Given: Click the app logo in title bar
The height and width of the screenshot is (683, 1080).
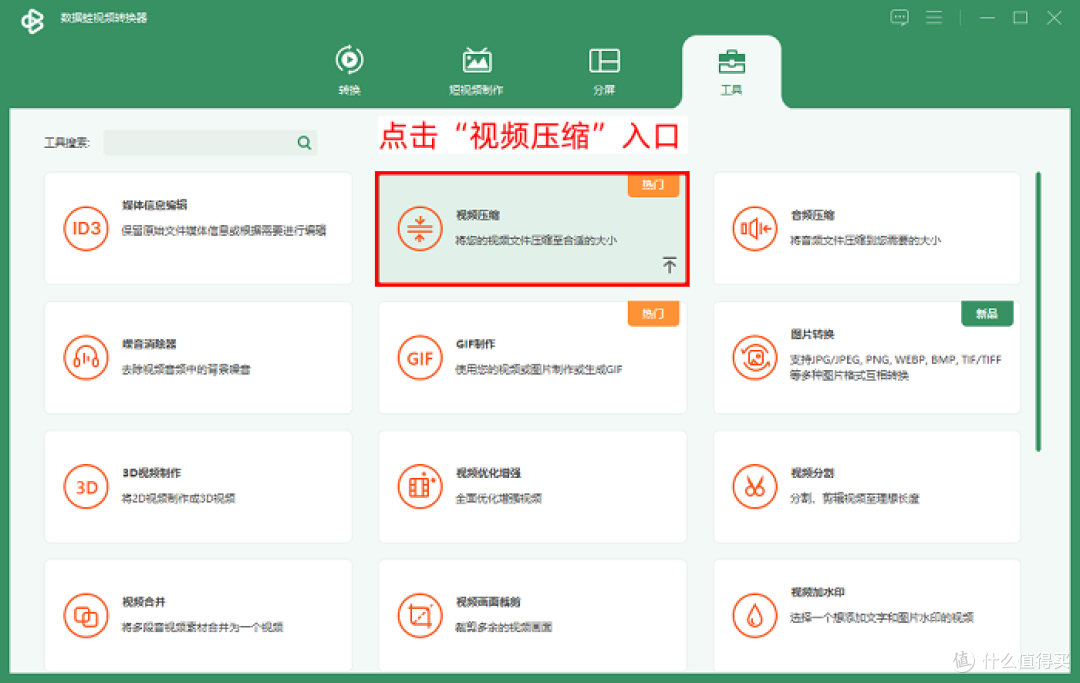Looking at the screenshot, I should (32, 20).
